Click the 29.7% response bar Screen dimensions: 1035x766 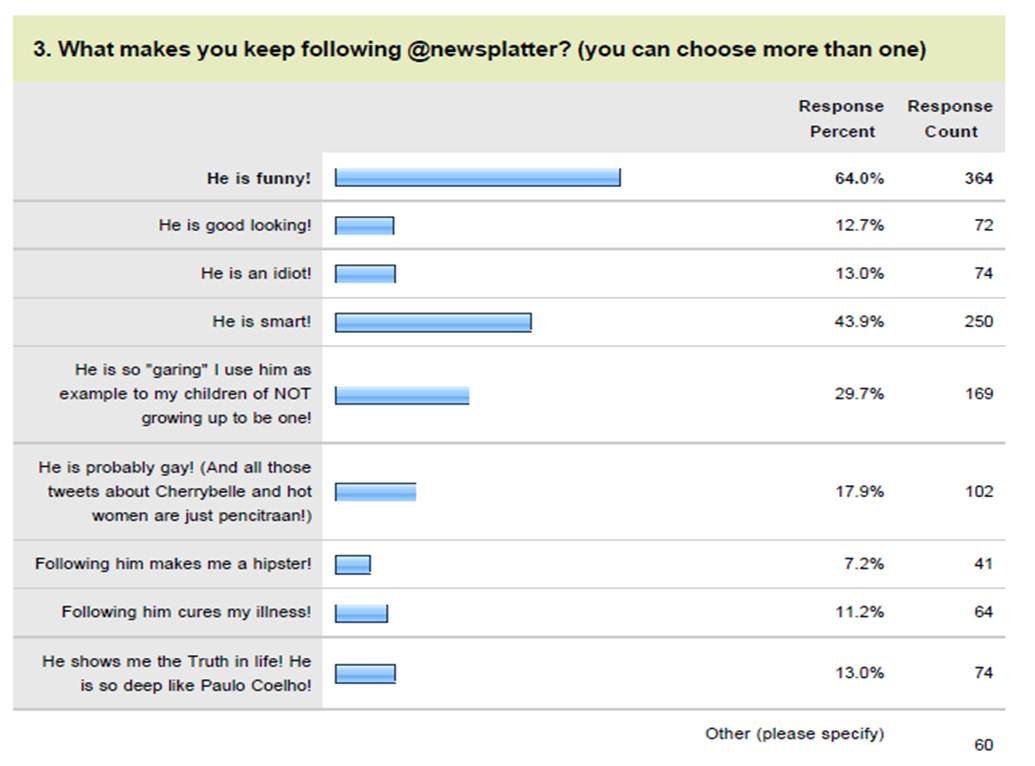coord(401,395)
